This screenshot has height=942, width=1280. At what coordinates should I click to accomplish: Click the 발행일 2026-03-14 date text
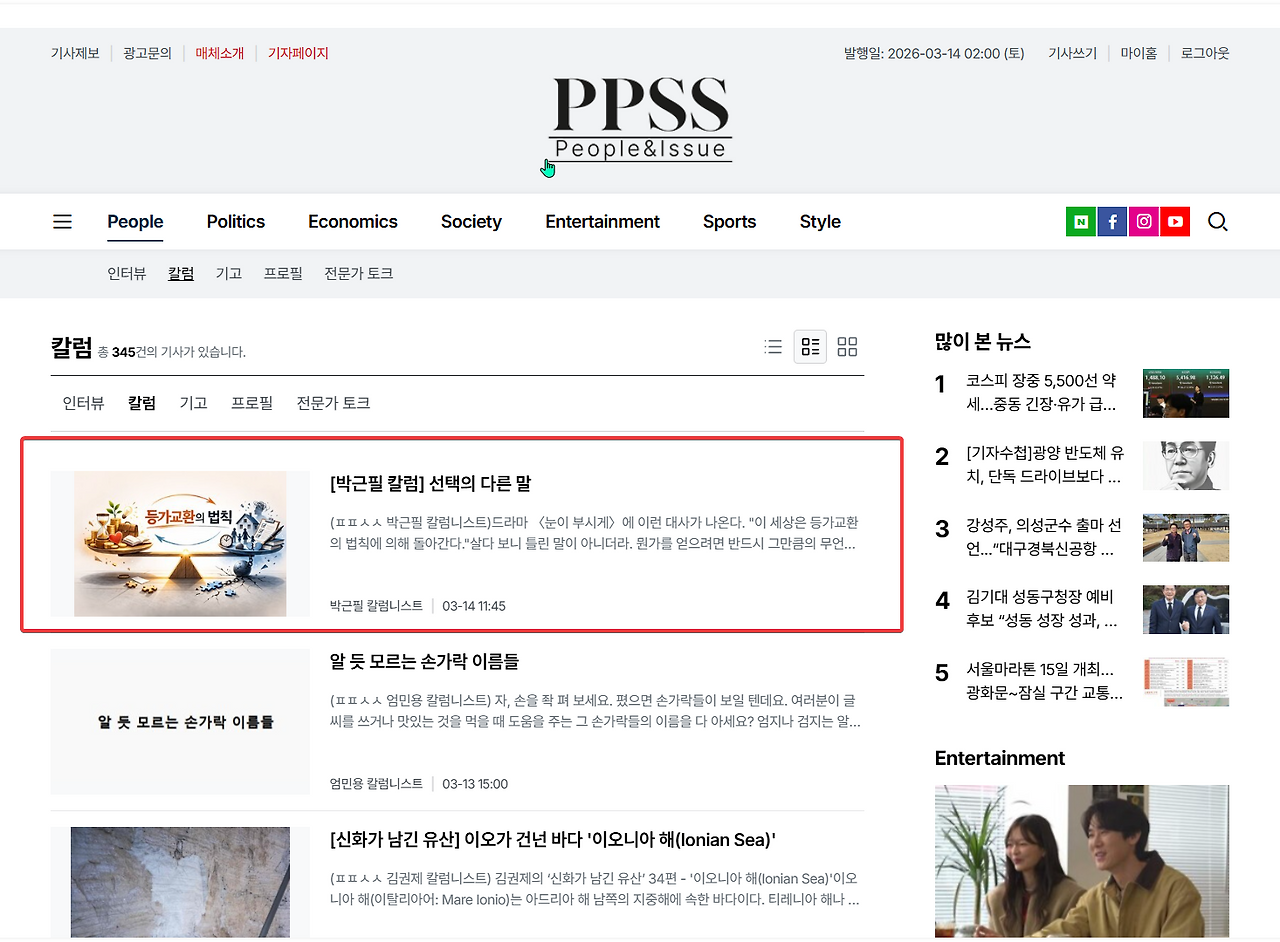934,53
